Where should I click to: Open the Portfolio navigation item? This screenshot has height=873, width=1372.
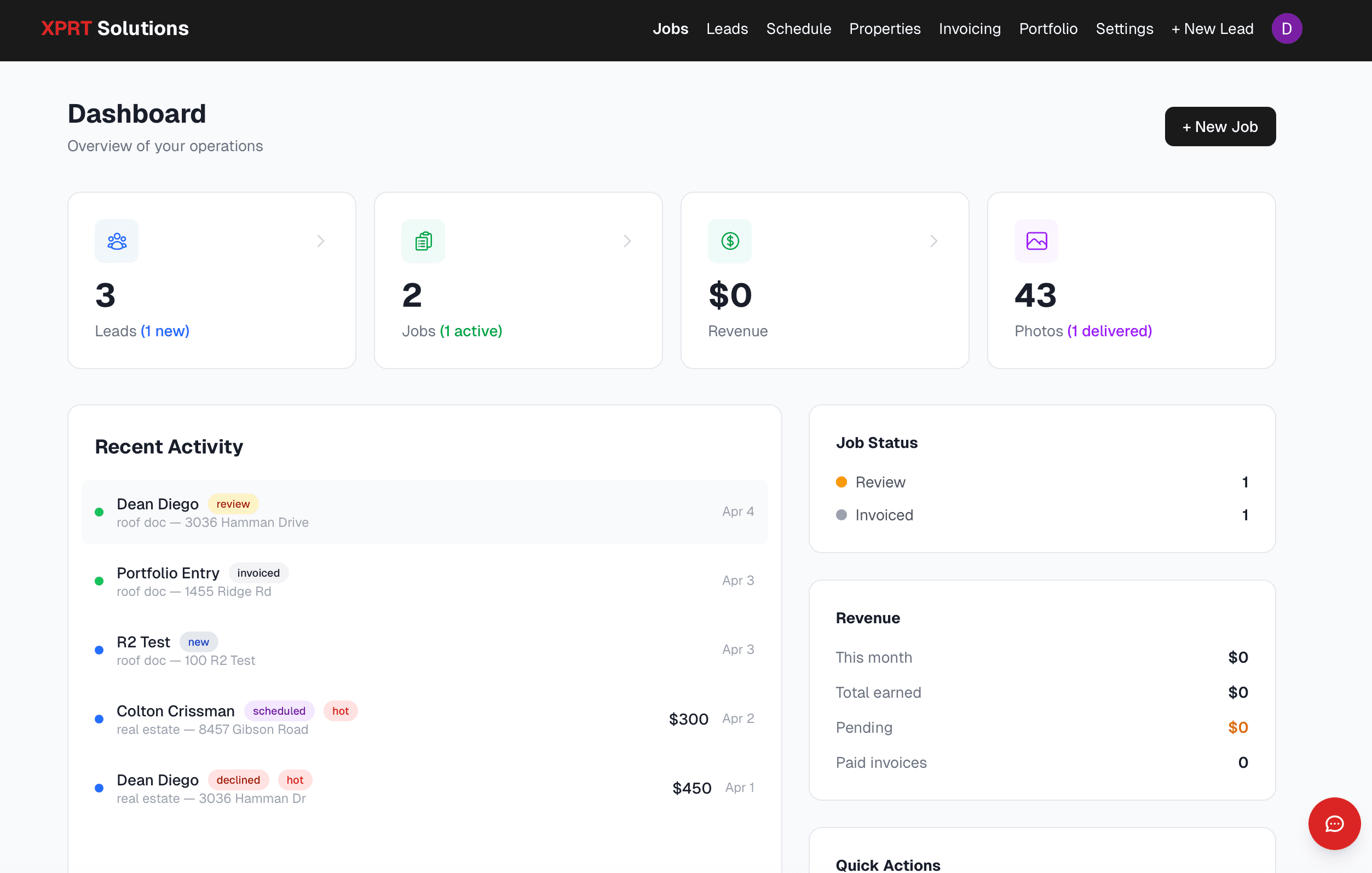coord(1048,28)
